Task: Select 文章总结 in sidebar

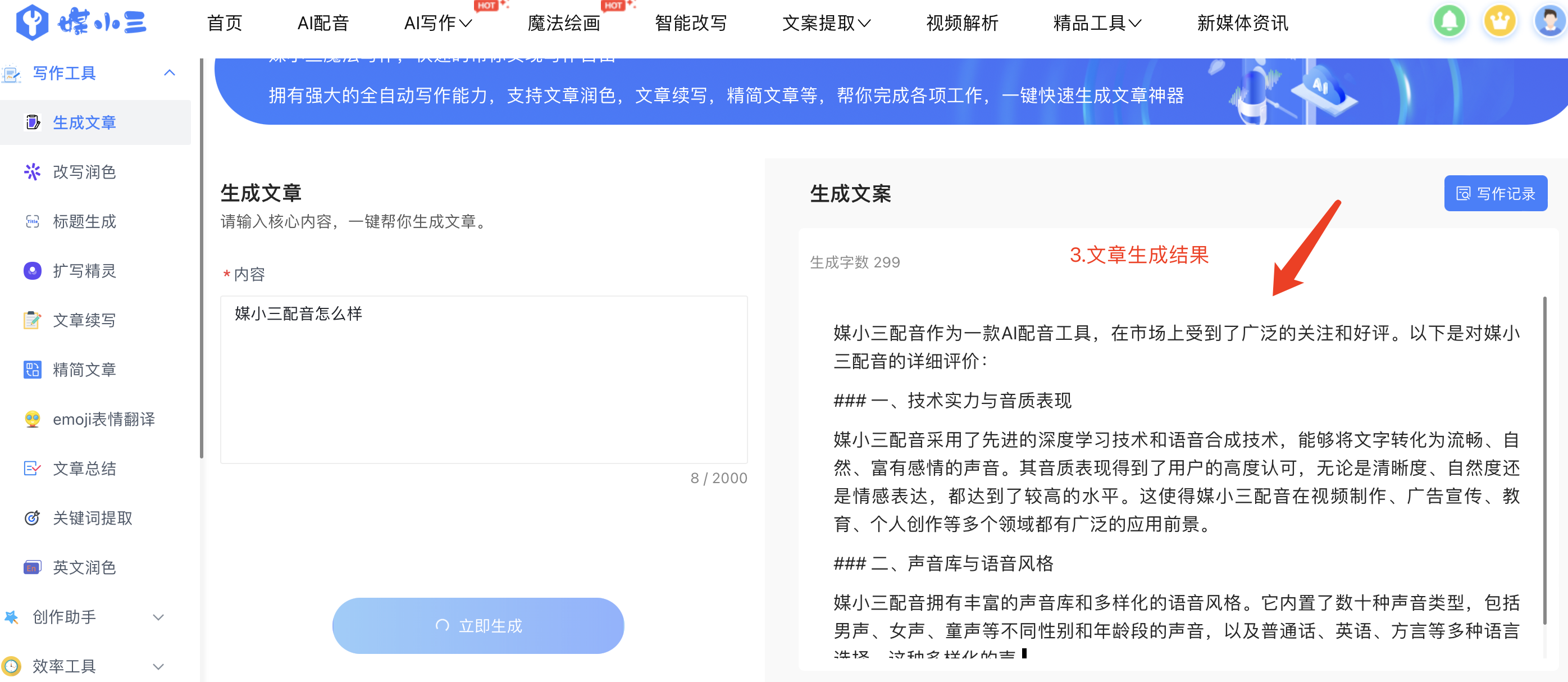Action: tap(95, 469)
